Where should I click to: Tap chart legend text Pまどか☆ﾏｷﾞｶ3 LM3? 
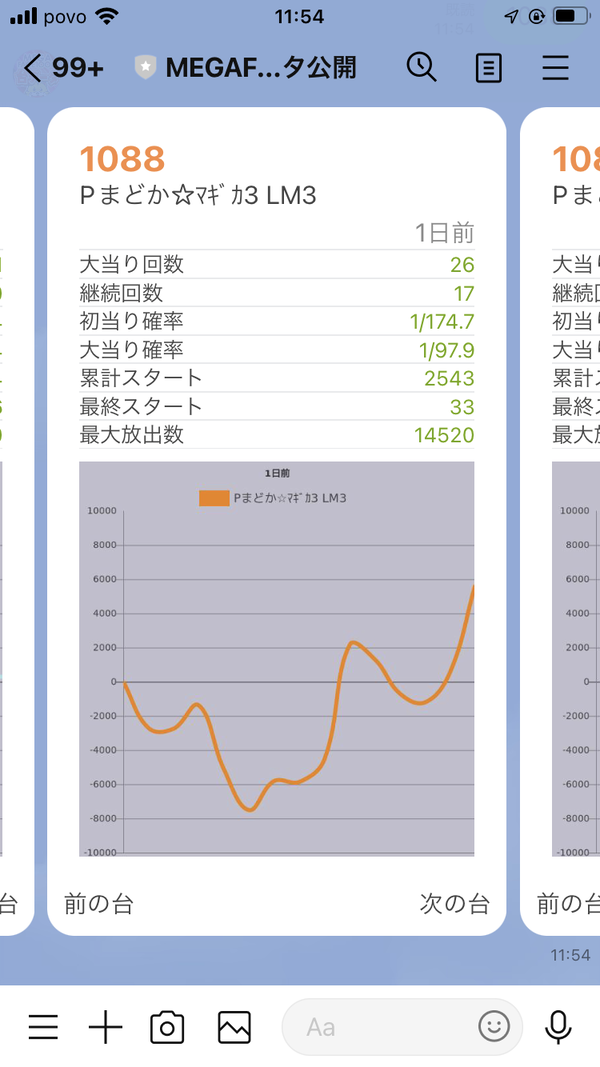point(290,498)
